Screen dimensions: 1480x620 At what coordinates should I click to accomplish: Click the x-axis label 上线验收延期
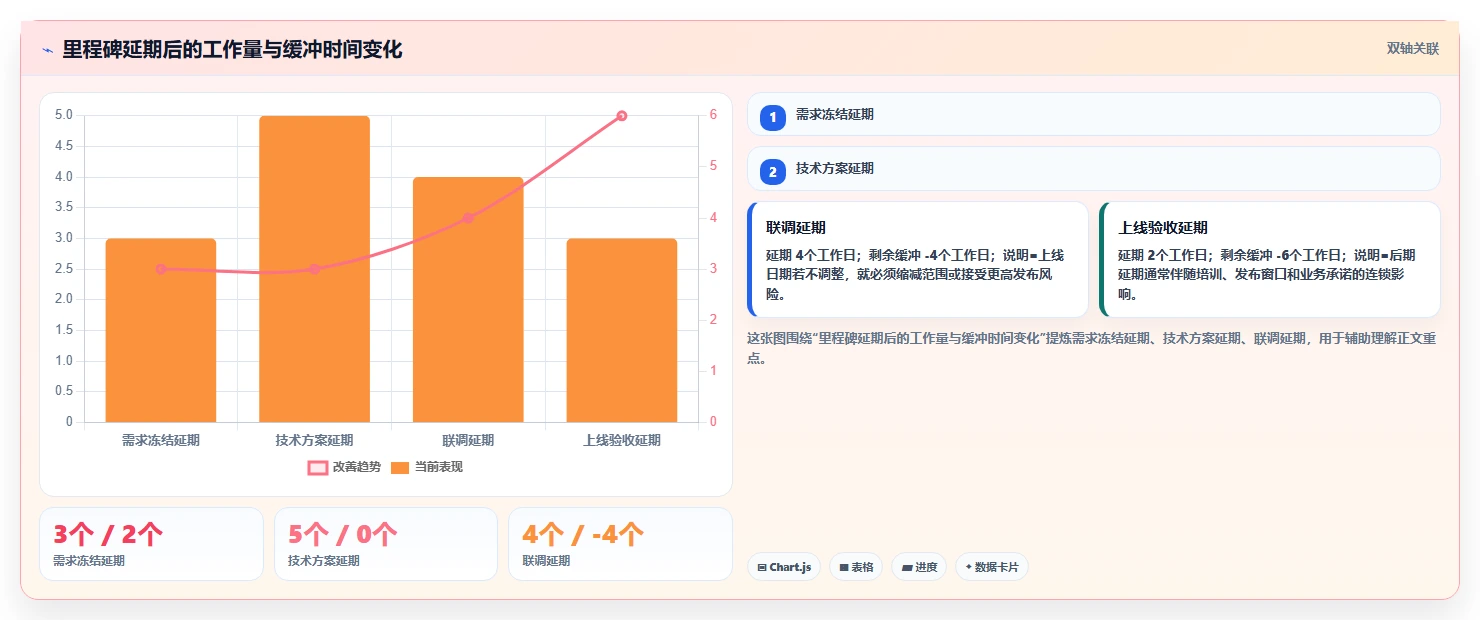622,440
